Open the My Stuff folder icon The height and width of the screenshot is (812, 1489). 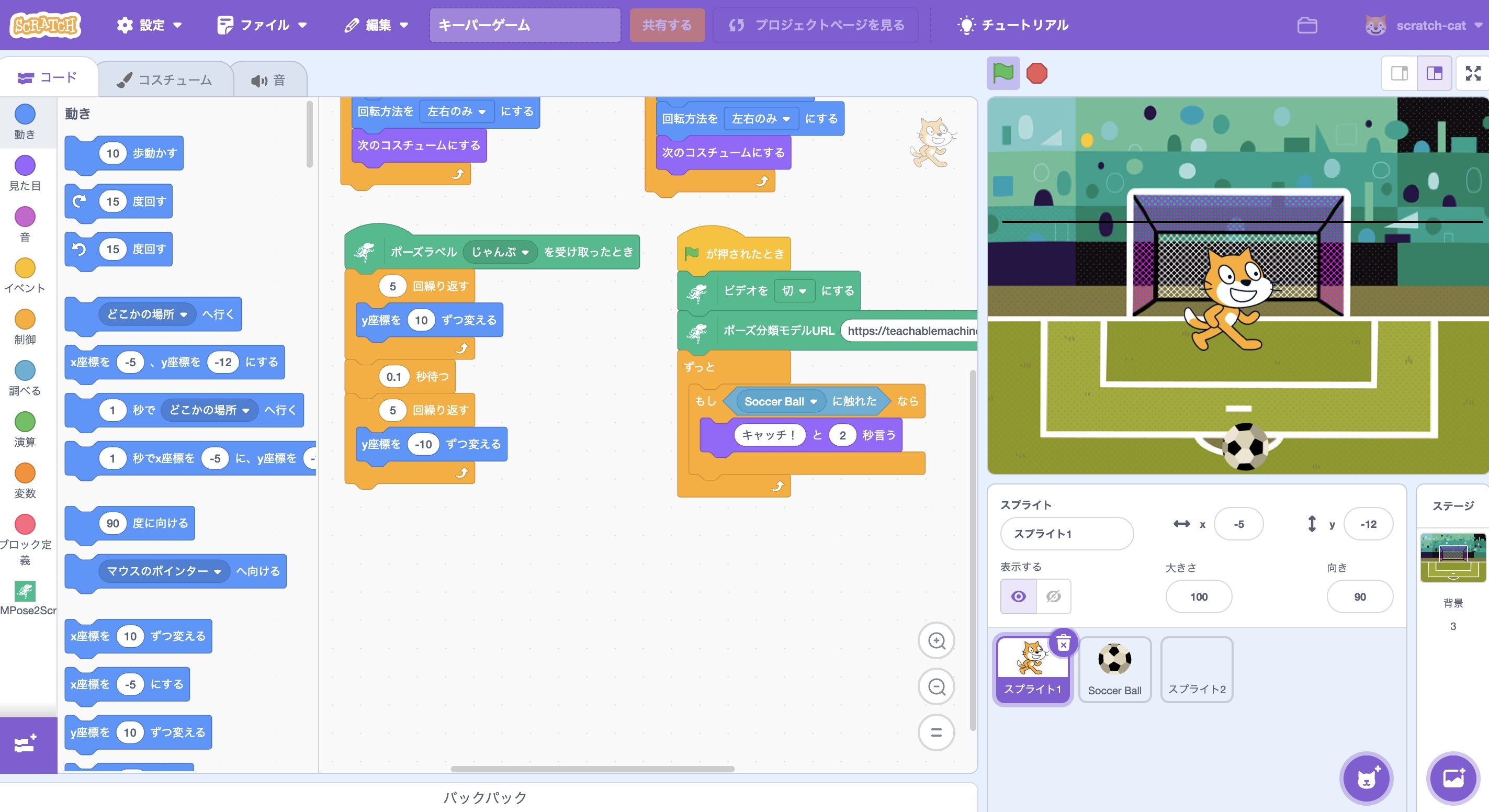[x=1307, y=26]
